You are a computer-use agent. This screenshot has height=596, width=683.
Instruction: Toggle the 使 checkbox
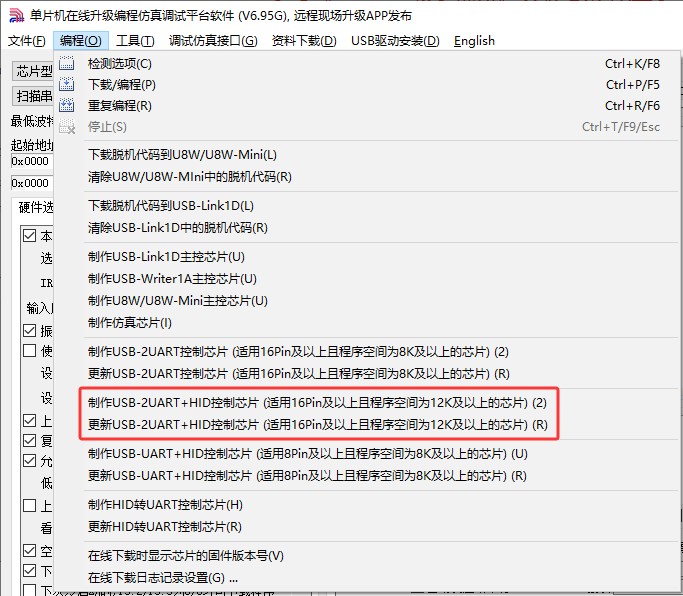point(29,350)
